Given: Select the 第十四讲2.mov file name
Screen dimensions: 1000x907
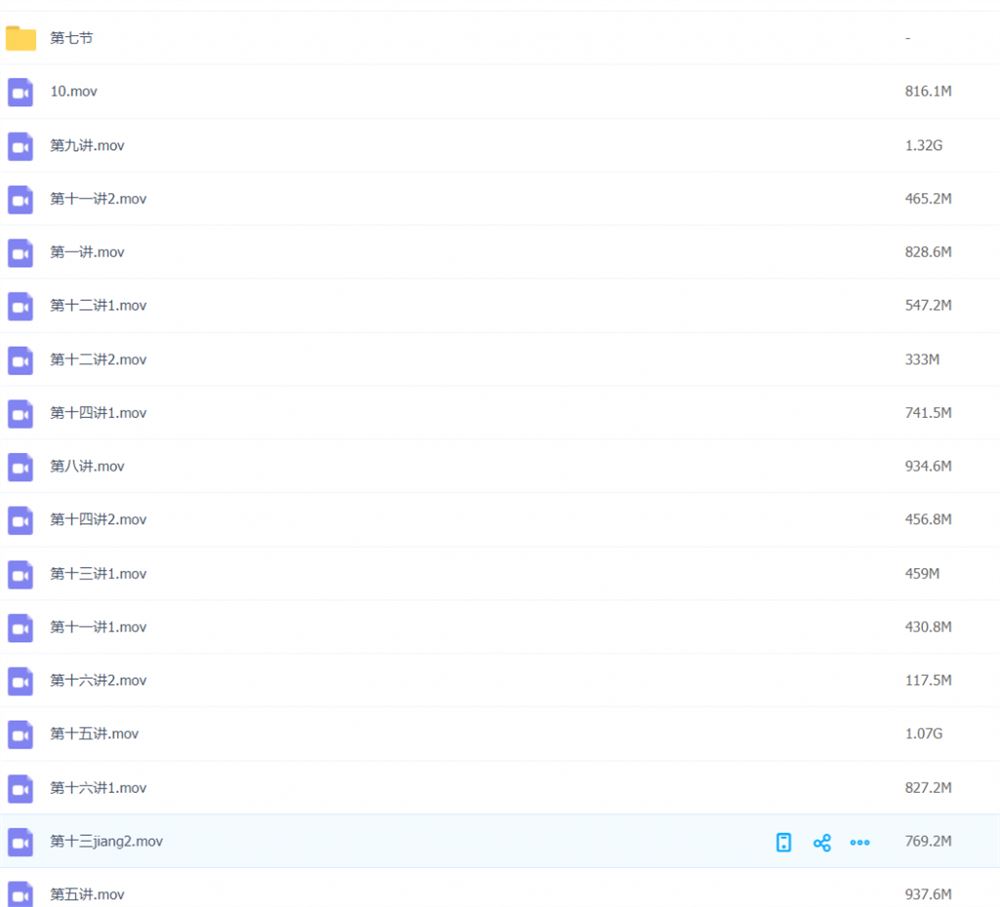Looking at the screenshot, I should point(98,520).
